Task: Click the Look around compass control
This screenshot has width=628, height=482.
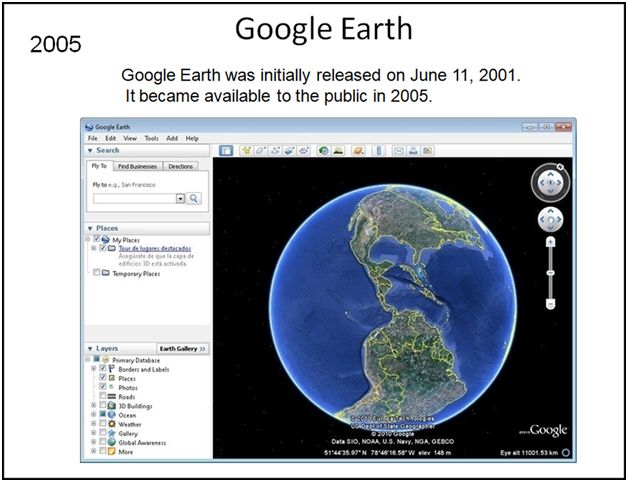Action: tap(550, 183)
